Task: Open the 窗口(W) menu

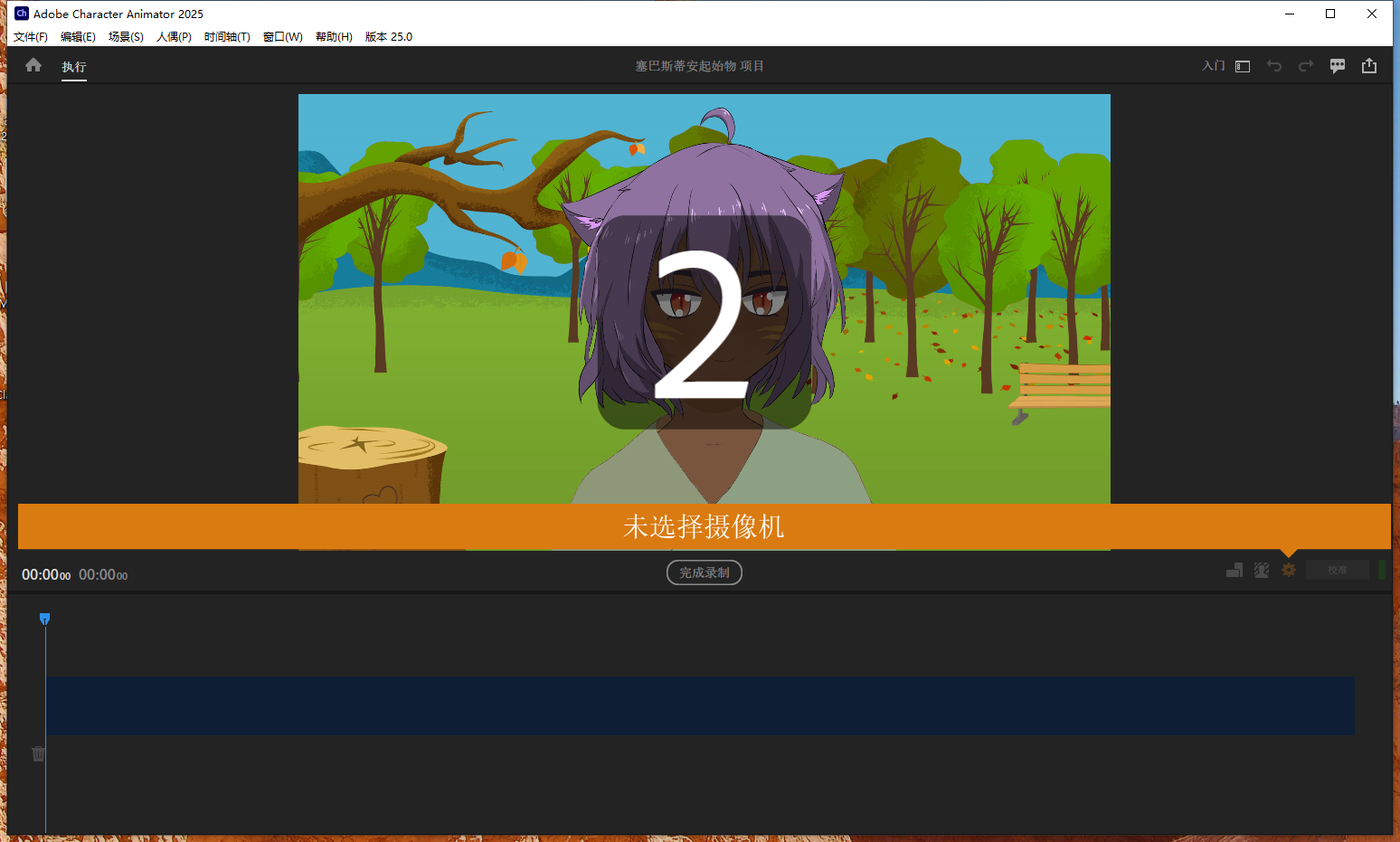Action: (x=282, y=36)
